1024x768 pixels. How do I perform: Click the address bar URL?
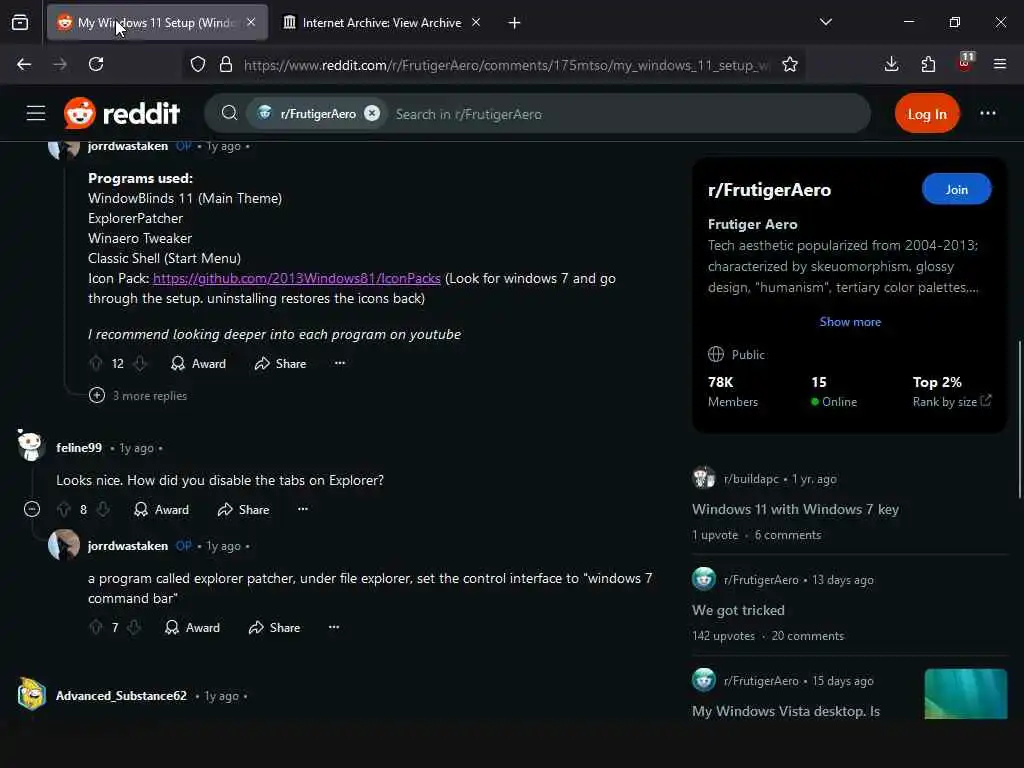pos(507,65)
